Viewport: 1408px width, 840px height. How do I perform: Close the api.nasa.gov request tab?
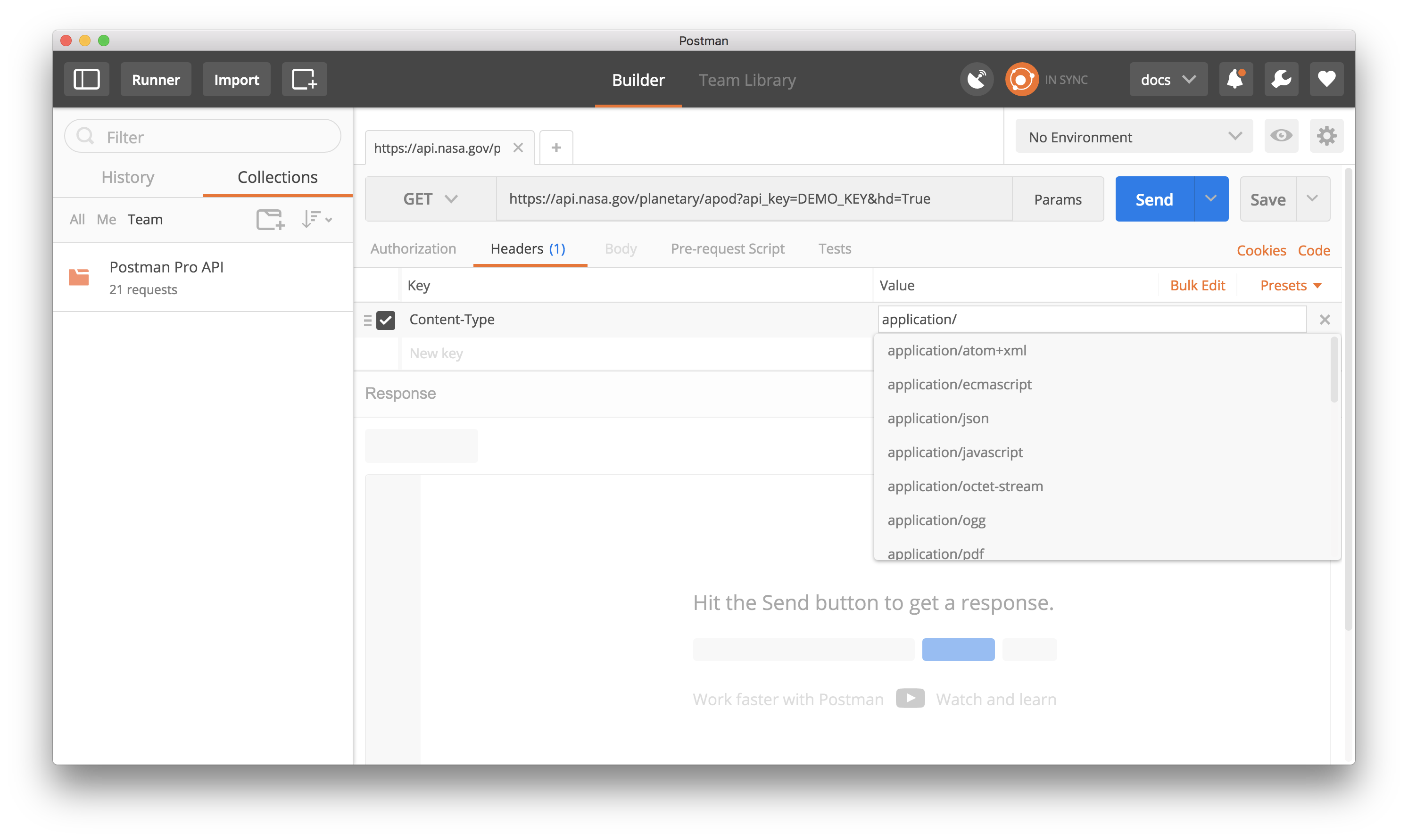point(518,148)
